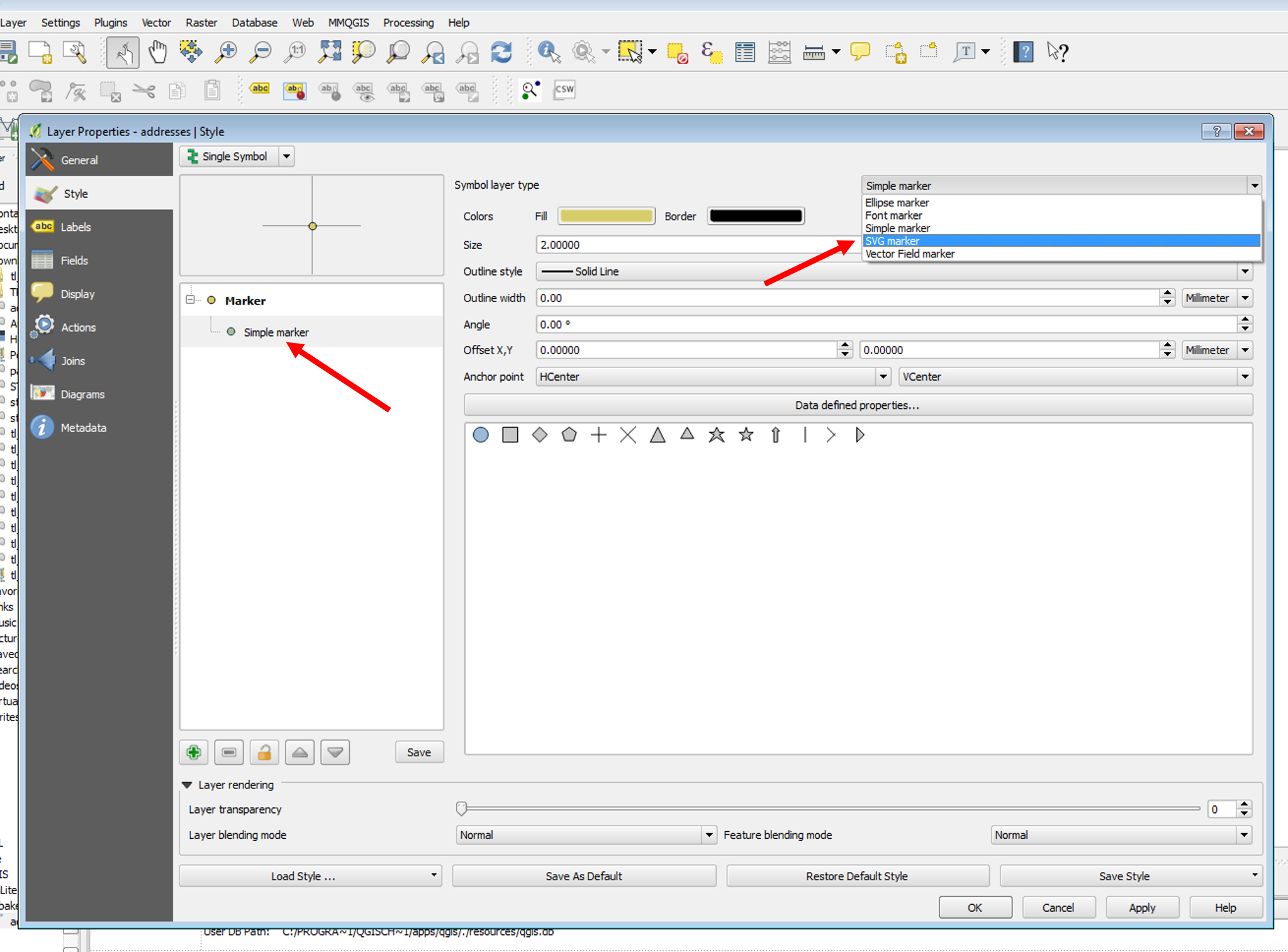Select SVG marker in the list
Viewport: 1288px width, 952px height.
1061,241
